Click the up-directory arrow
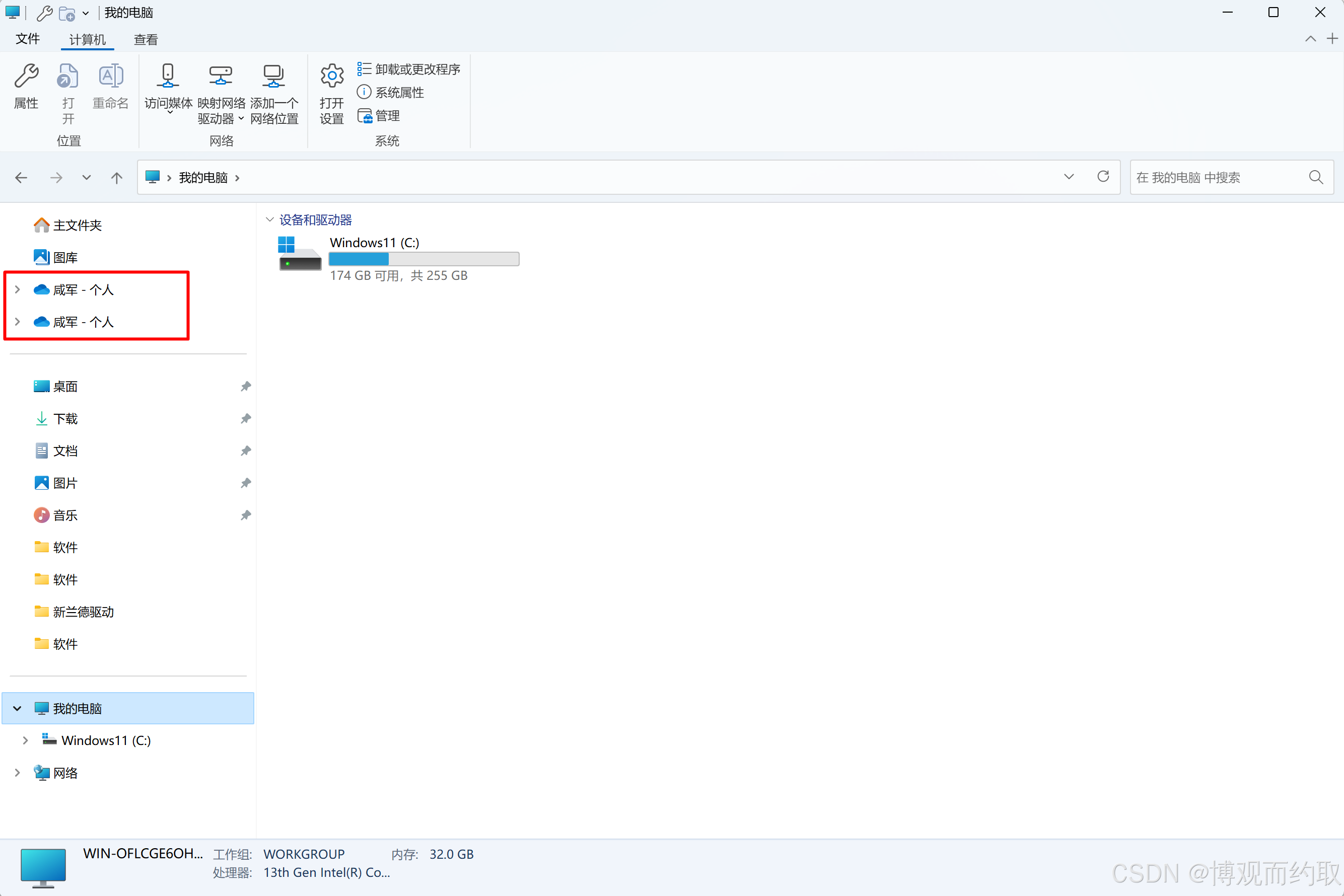Viewport: 1344px width, 896px height. pyautogui.click(x=117, y=178)
